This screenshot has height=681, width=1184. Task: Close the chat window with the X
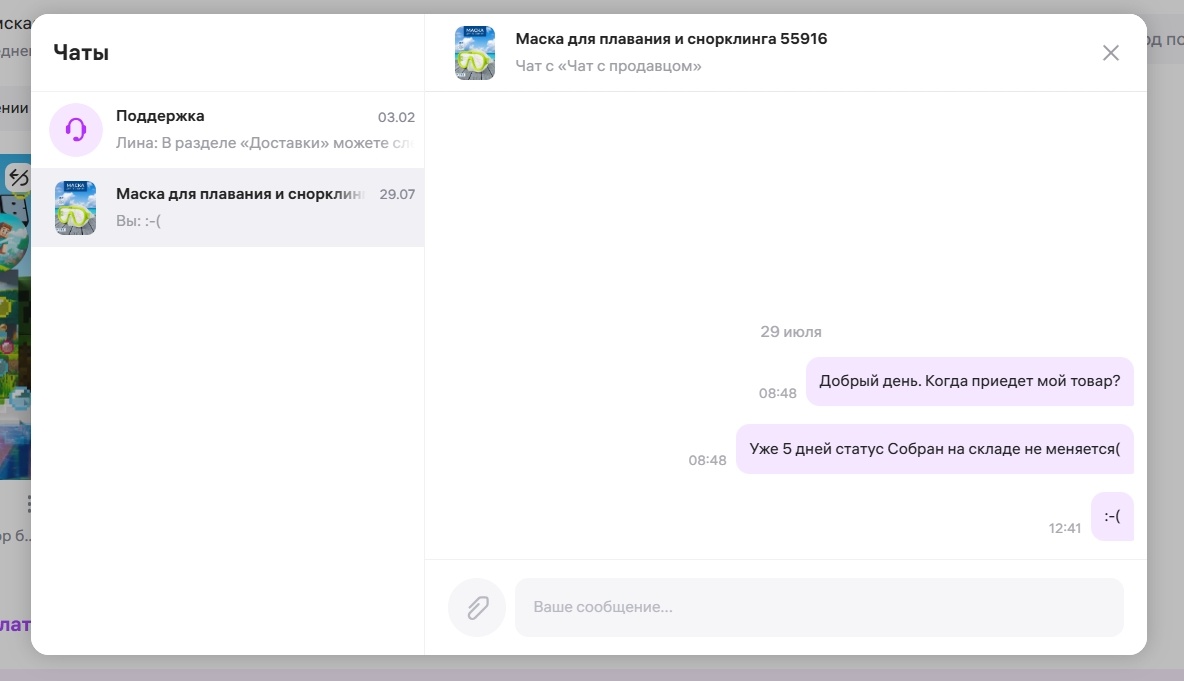tap(1110, 53)
